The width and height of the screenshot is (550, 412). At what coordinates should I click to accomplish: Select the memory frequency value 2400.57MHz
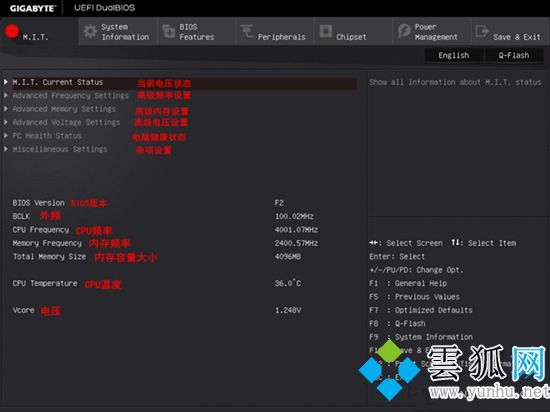point(296,243)
